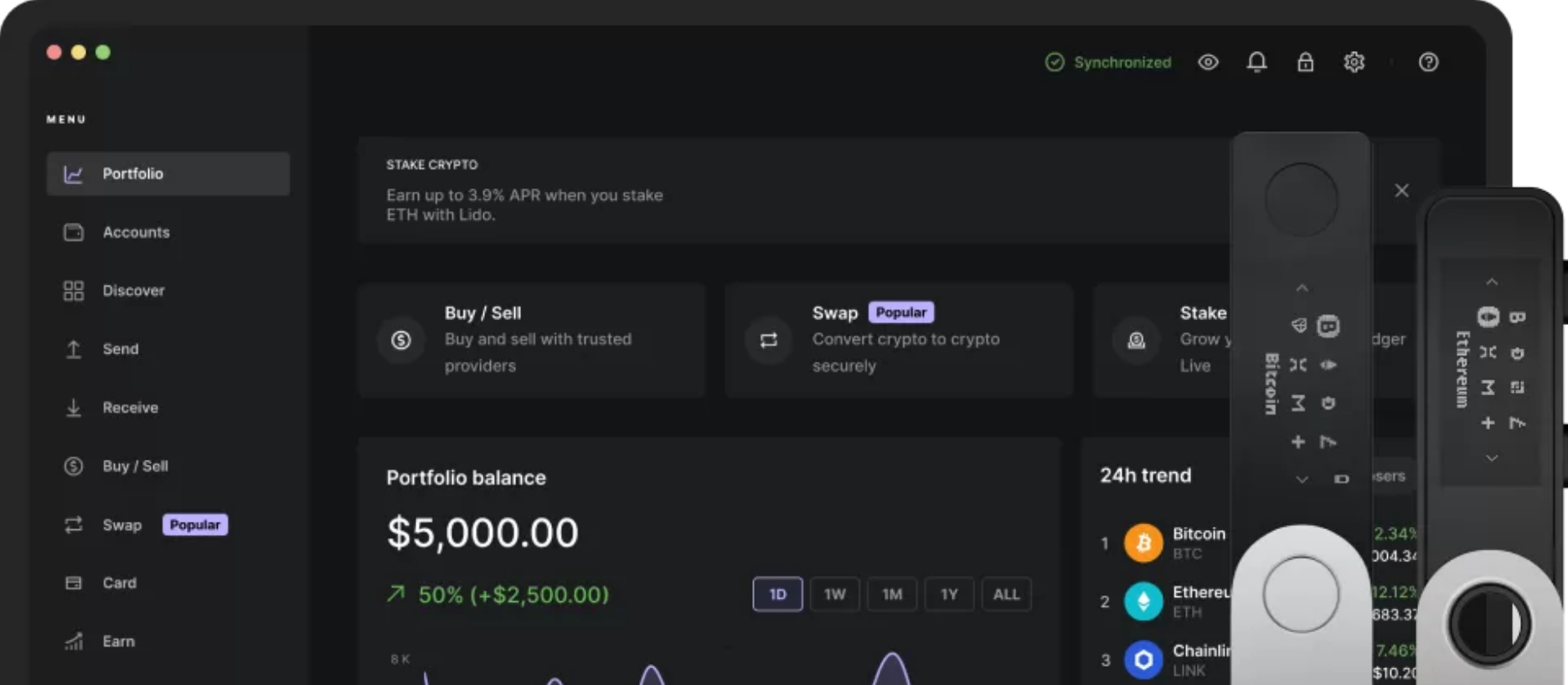Click the Receive down-arrow icon

click(x=74, y=408)
